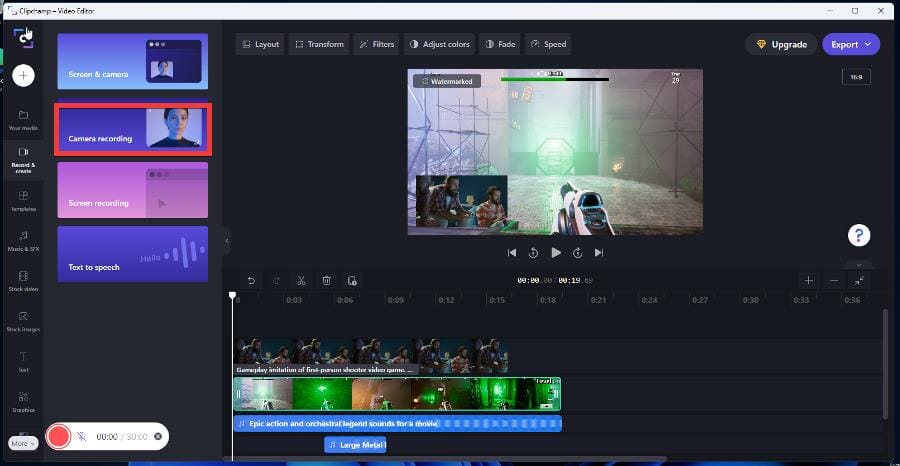This screenshot has width=900, height=466.
Task: Open the Your media tab
Action: point(23,120)
